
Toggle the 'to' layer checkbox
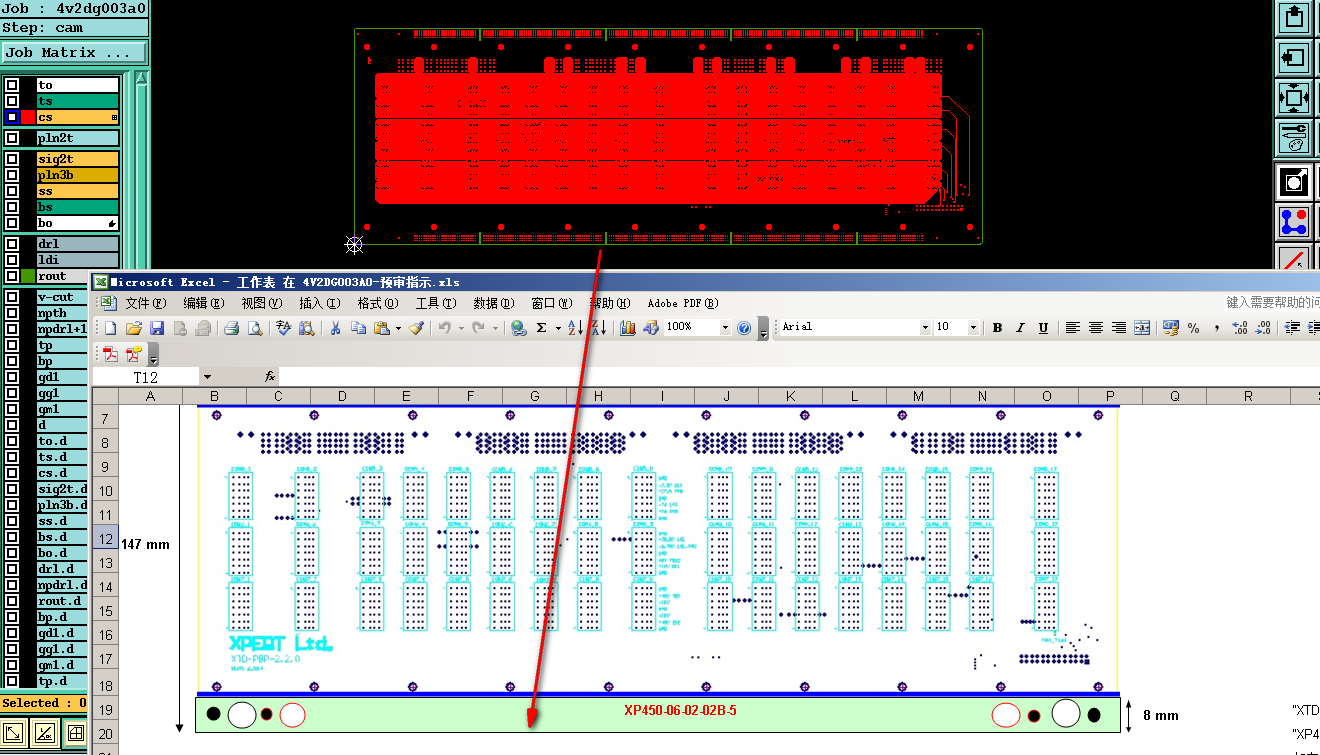(12, 86)
